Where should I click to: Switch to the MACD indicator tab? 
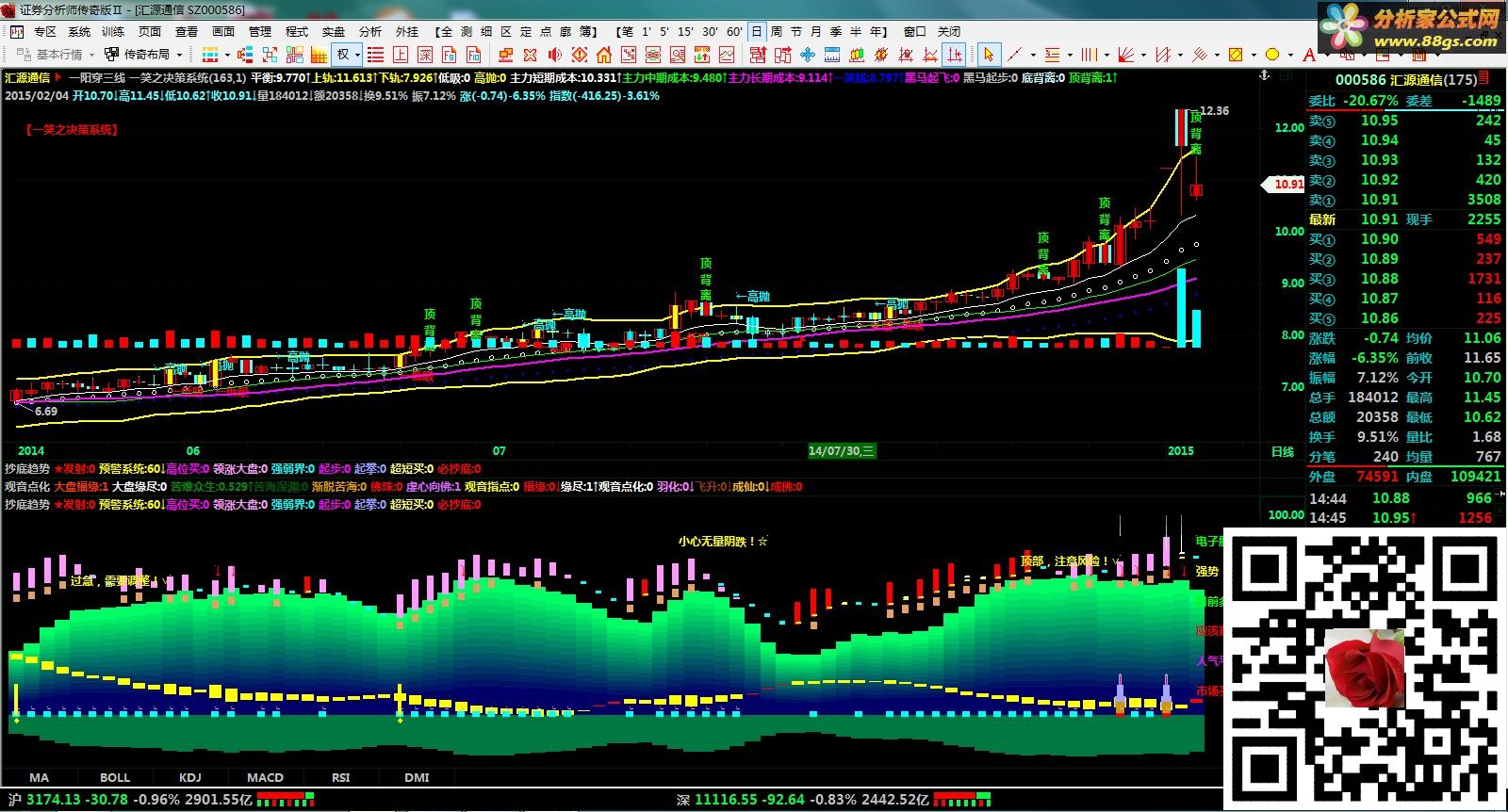[265, 777]
